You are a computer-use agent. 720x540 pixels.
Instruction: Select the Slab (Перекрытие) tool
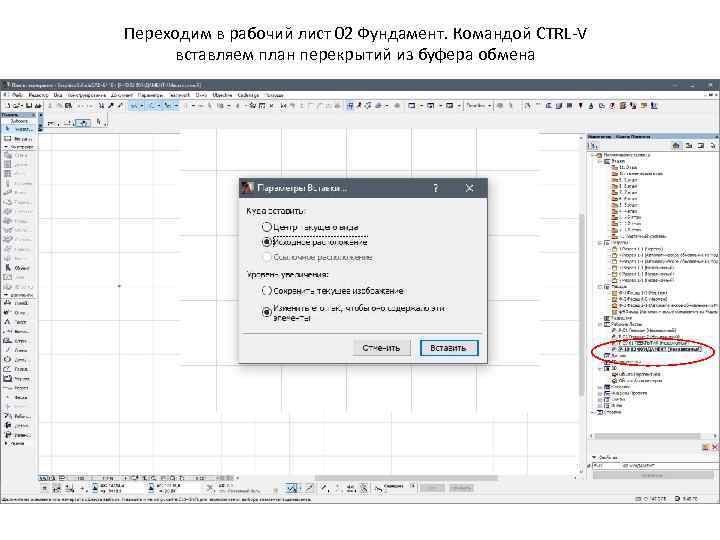coord(18,202)
